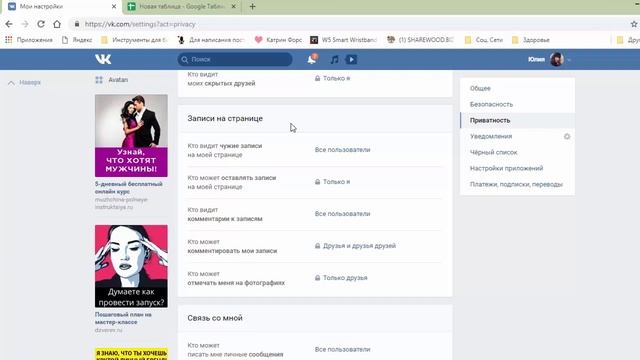Open the Инструменты для bookmarks folder
The height and width of the screenshot is (360, 640).
coord(134,40)
